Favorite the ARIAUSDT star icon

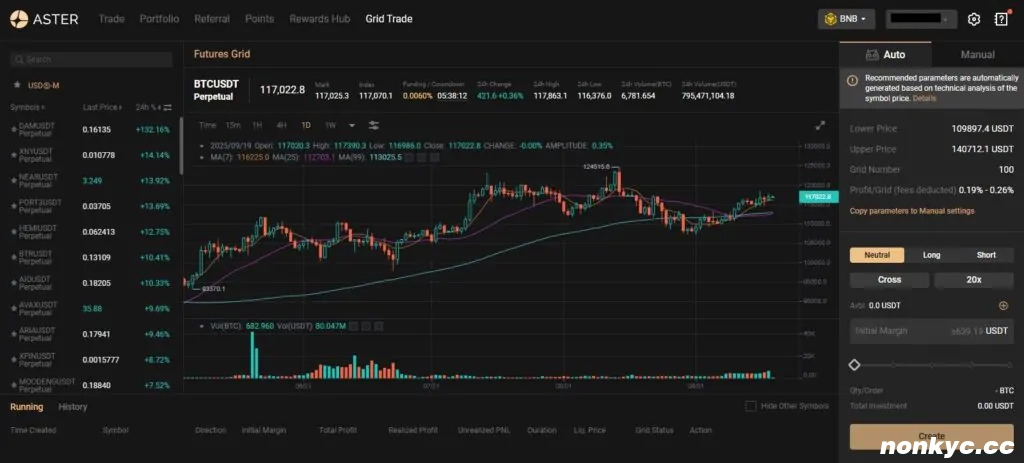[14, 333]
